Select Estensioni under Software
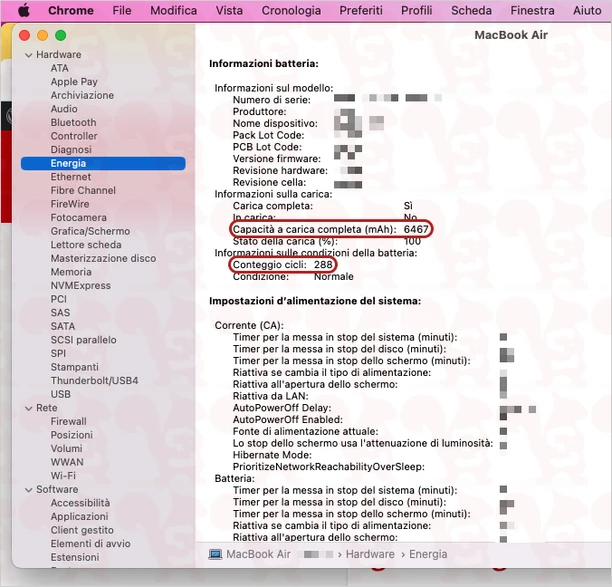This screenshot has width=612, height=587. [75, 557]
